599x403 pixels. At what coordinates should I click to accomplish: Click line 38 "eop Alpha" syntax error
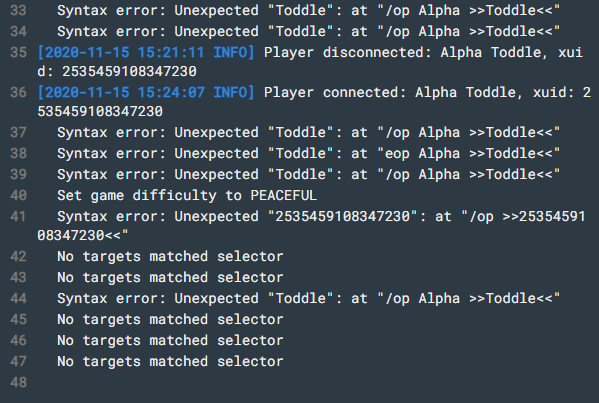tap(309, 154)
